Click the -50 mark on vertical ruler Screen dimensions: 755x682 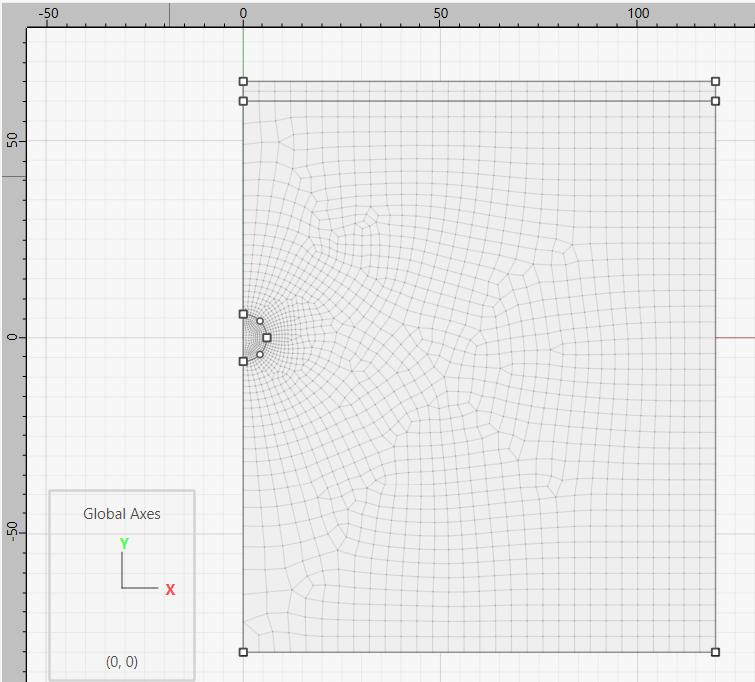pyautogui.click(x=12, y=533)
